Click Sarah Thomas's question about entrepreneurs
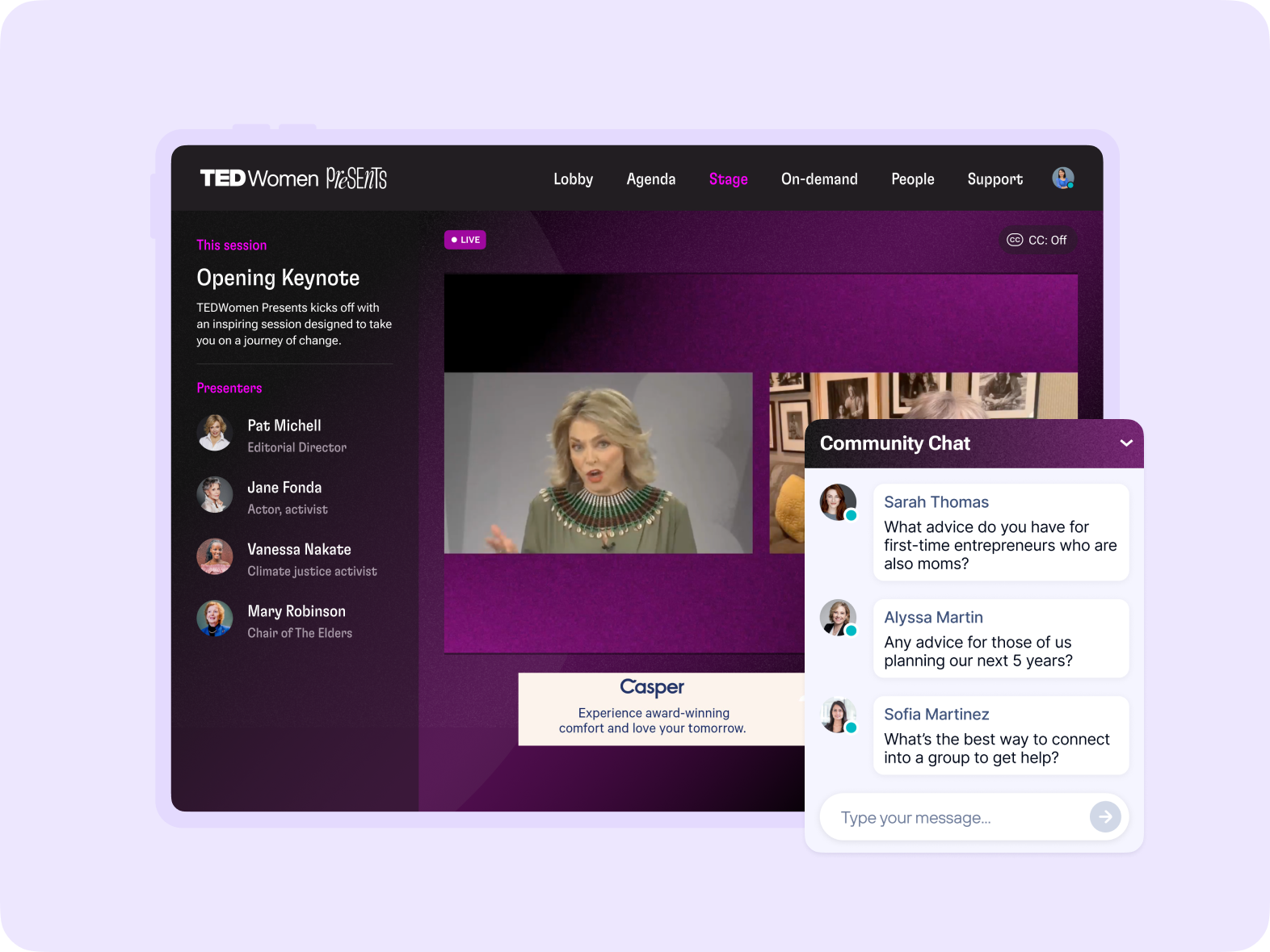Image resolution: width=1270 pixels, height=952 pixels. point(1000,545)
